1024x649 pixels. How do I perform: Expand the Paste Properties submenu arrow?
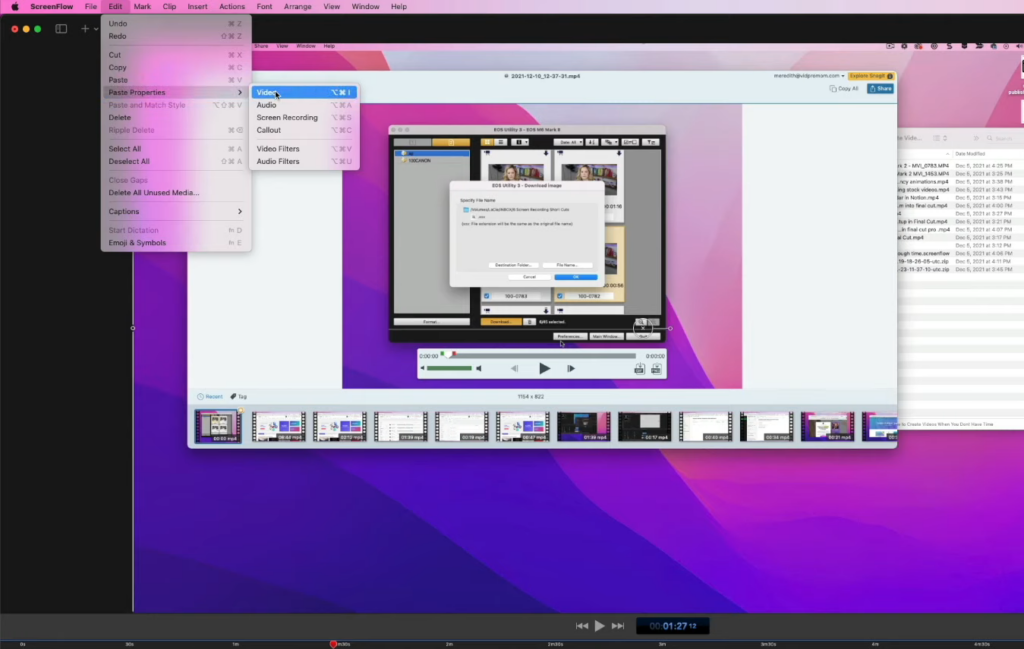[240, 93]
